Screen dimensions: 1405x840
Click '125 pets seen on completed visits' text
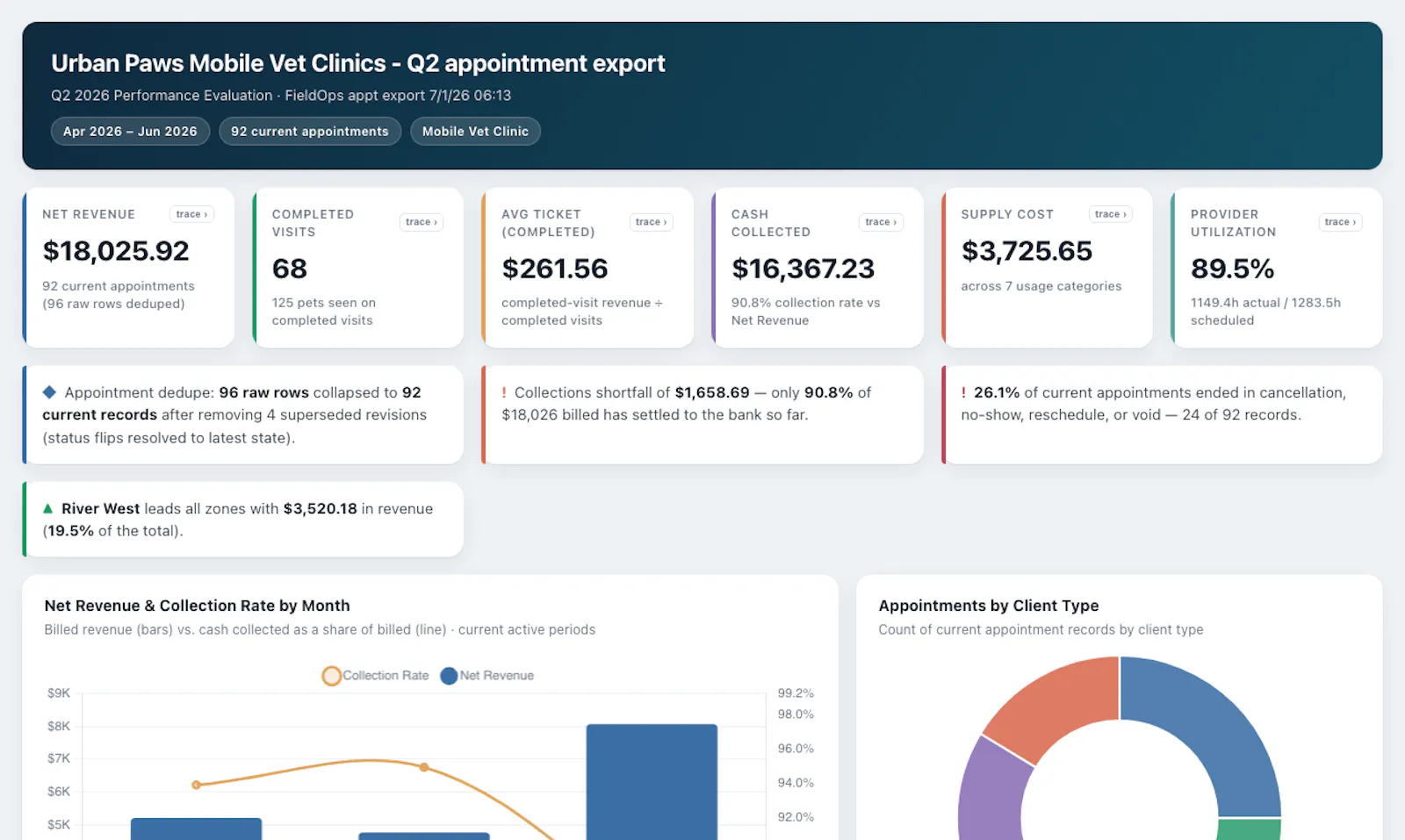[324, 312]
